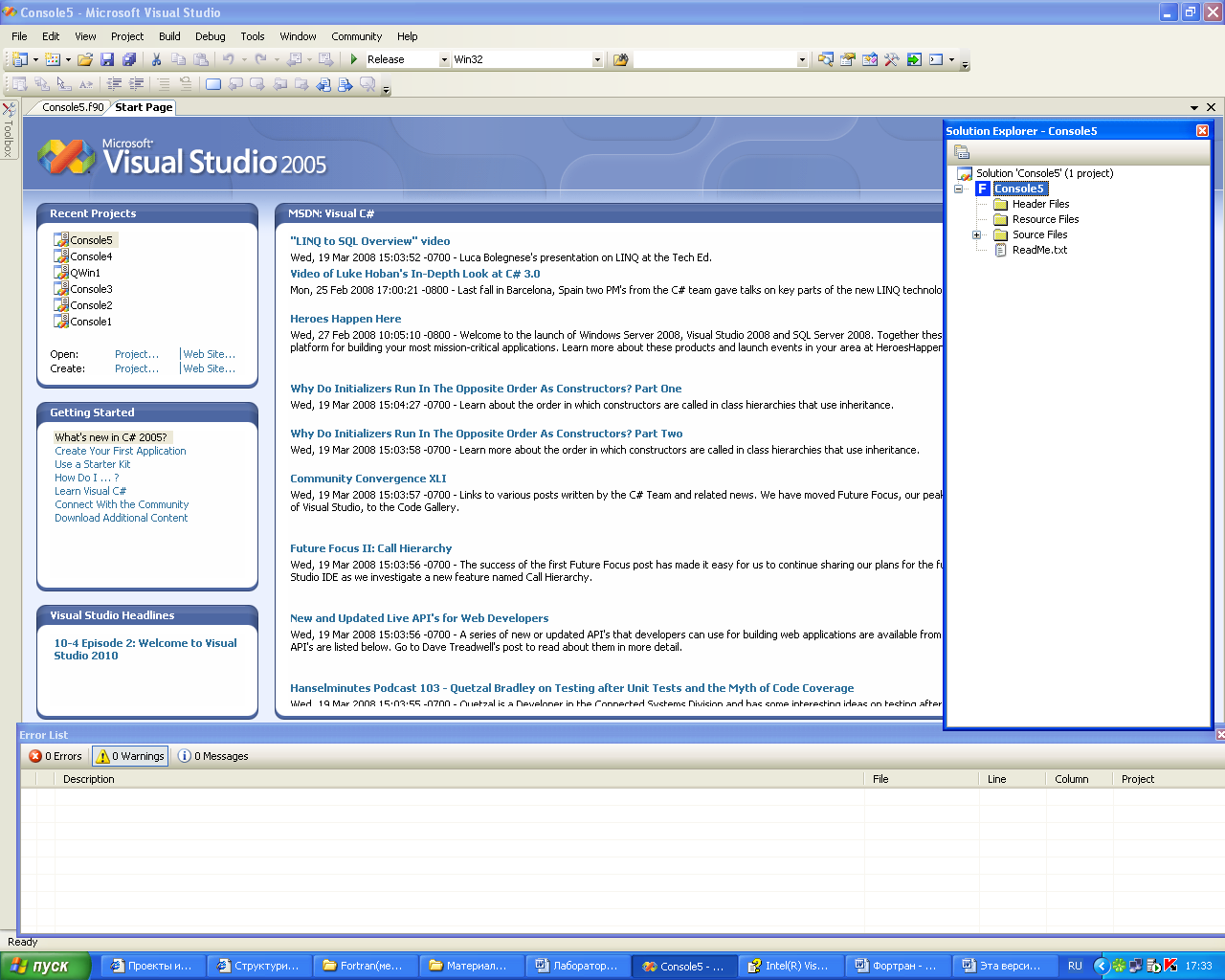Click the Decrease Indent icon
Viewport: 1225px width, 980px height.
click(x=114, y=84)
